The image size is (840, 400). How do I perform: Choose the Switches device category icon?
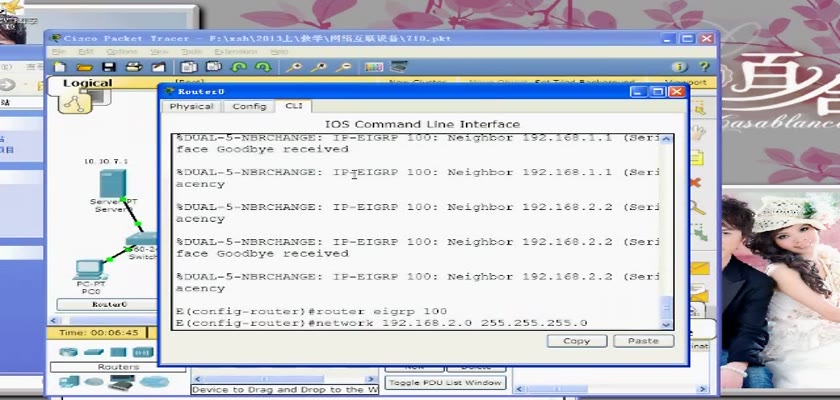94,352
